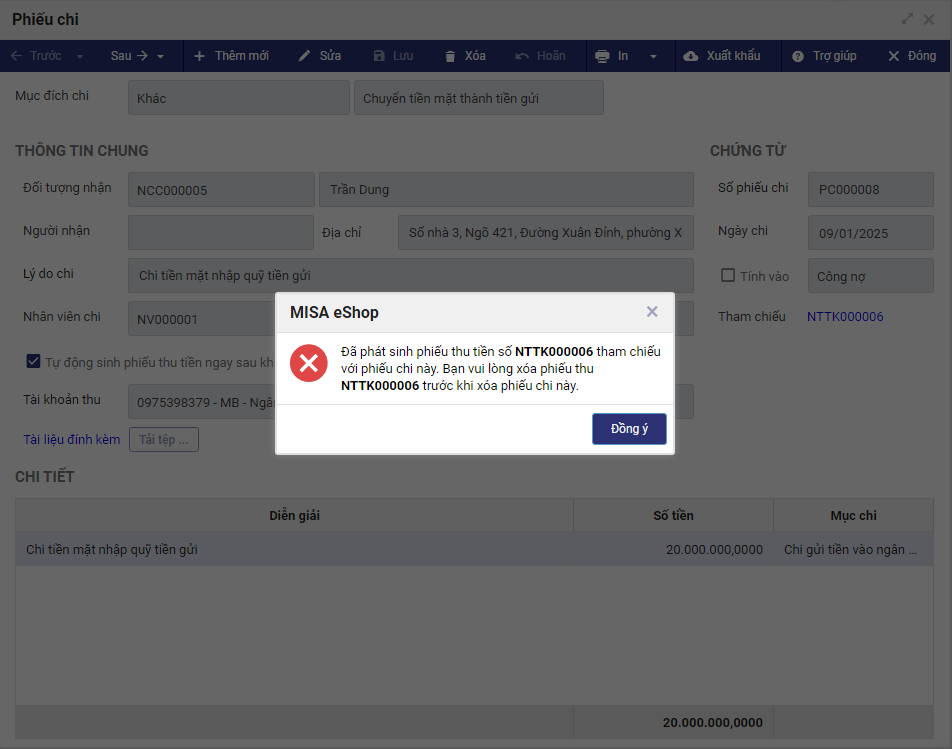This screenshot has height=749, width=952.
Task: Click the Xuất khẩu toolbar label
Action: tap(733, 56)
